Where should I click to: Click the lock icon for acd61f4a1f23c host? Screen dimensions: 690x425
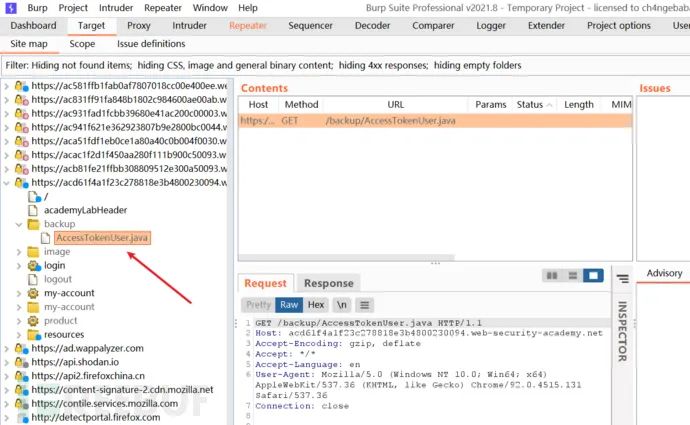pyautogui.click(x=22, y=183)
